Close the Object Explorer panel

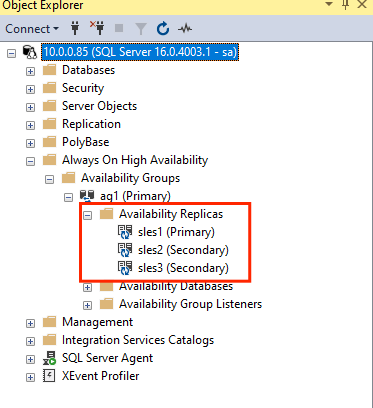(362, 4)
